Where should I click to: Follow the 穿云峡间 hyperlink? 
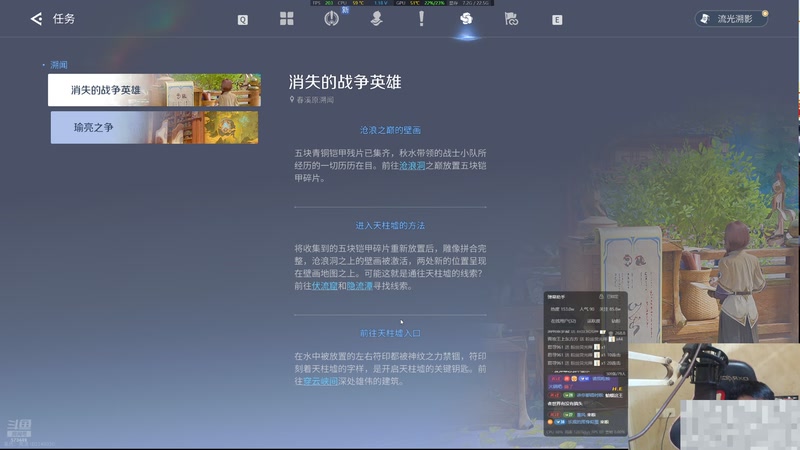coord(320,381)
